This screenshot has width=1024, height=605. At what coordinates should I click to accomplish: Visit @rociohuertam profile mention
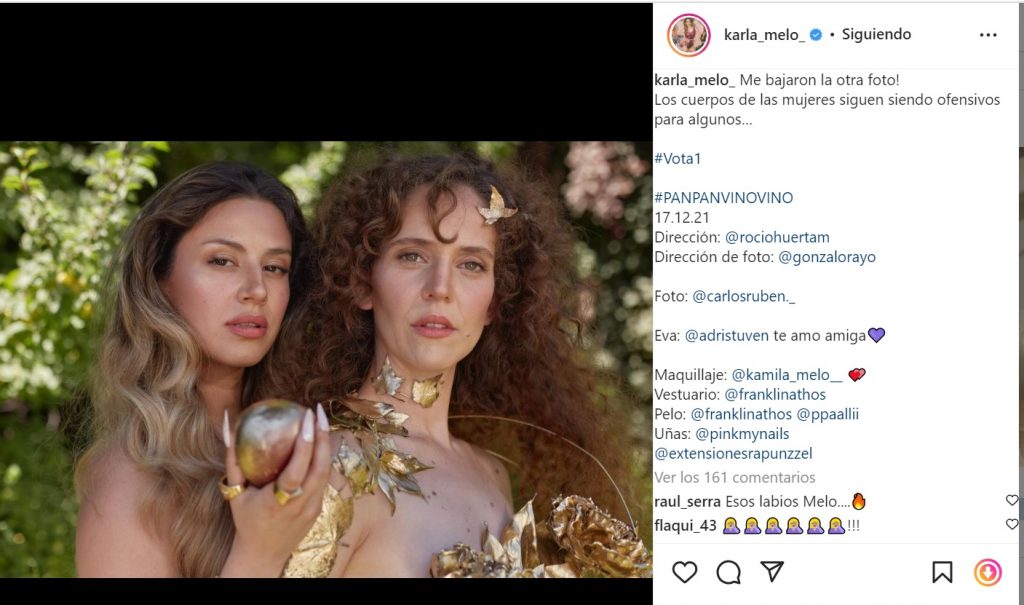pyautogui.click(x=777, y=237)
